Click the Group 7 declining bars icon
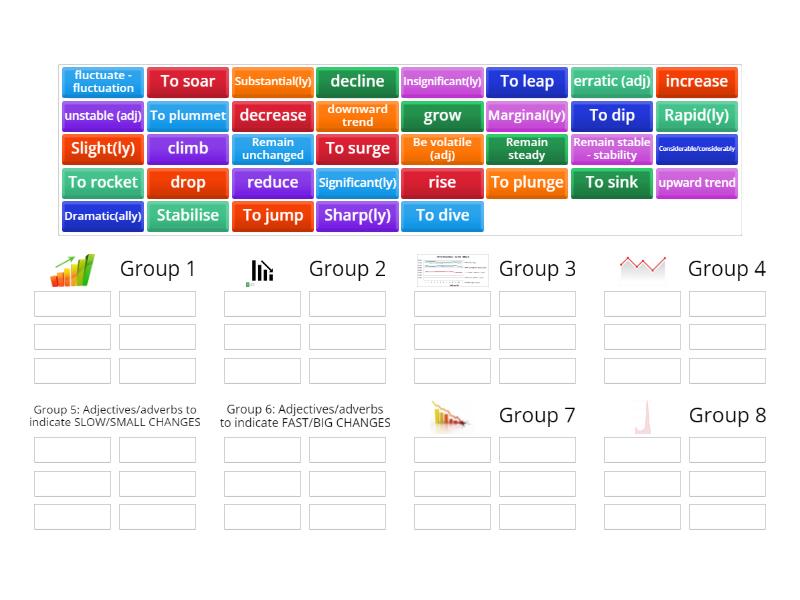Viewport: 800px width, 600px height. (452, 414)
